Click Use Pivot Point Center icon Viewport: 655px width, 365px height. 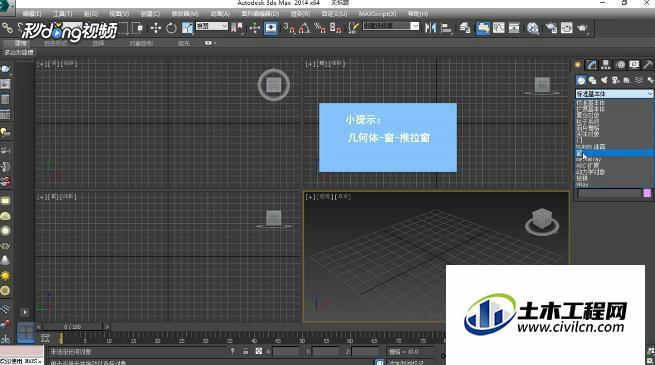click(237, 28)
